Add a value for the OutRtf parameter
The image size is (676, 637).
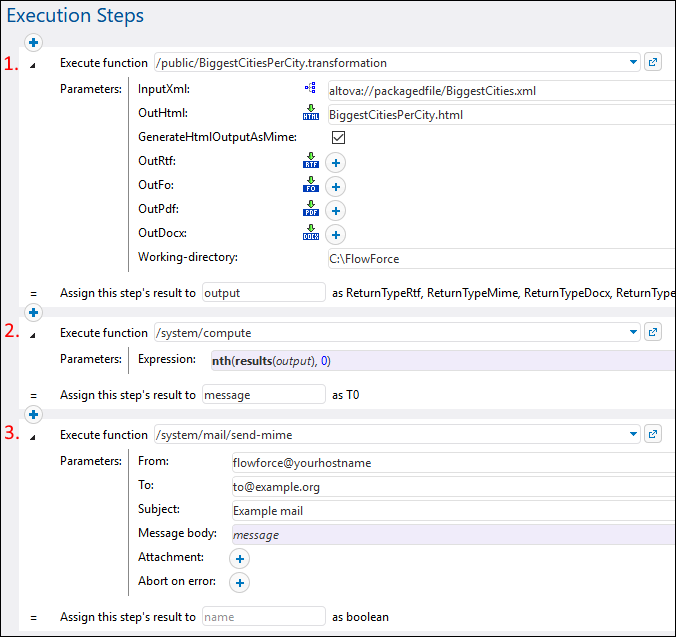(x=336, y=162)
